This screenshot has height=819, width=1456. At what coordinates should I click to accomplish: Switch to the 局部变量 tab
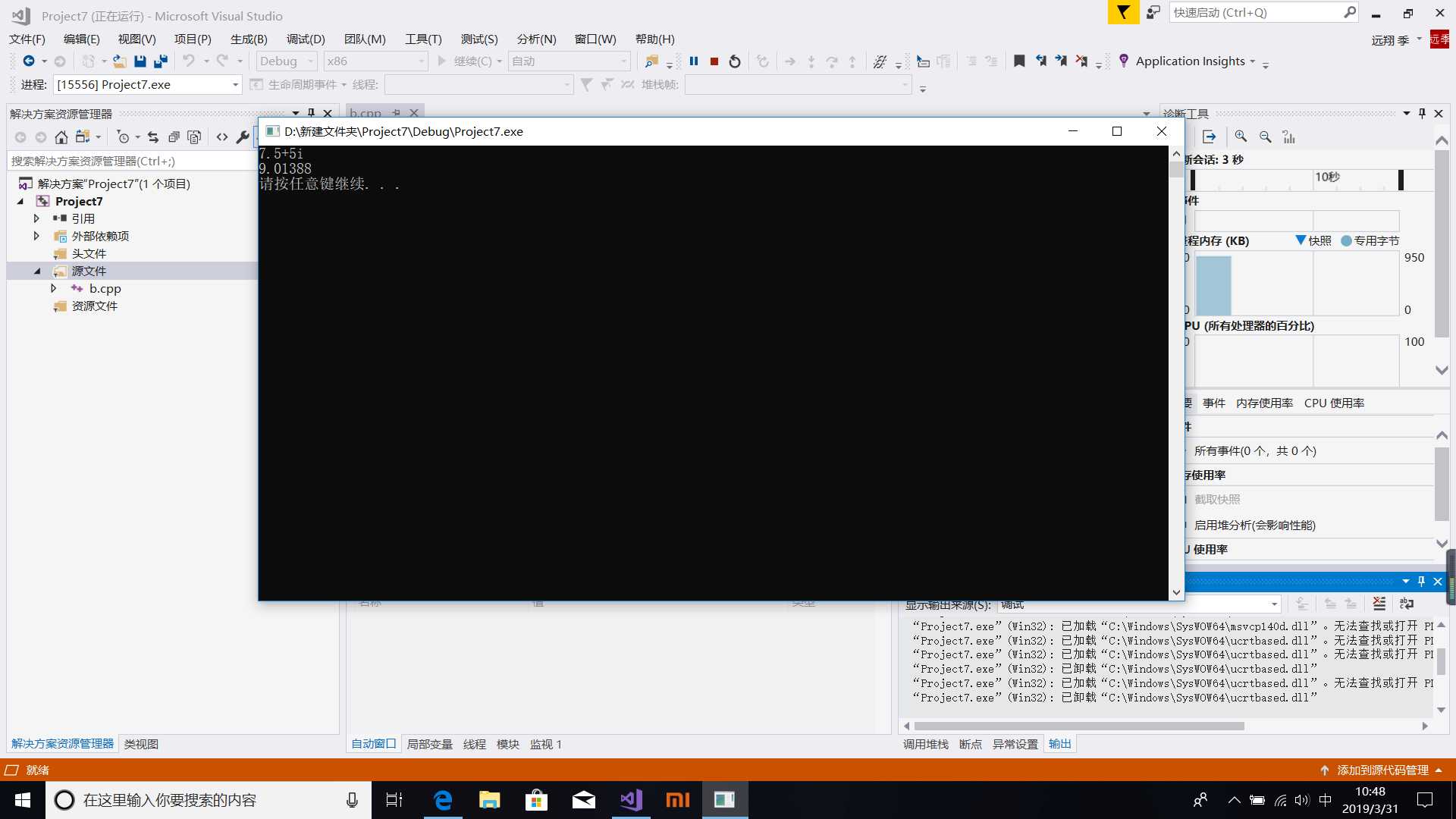[430, 744]
